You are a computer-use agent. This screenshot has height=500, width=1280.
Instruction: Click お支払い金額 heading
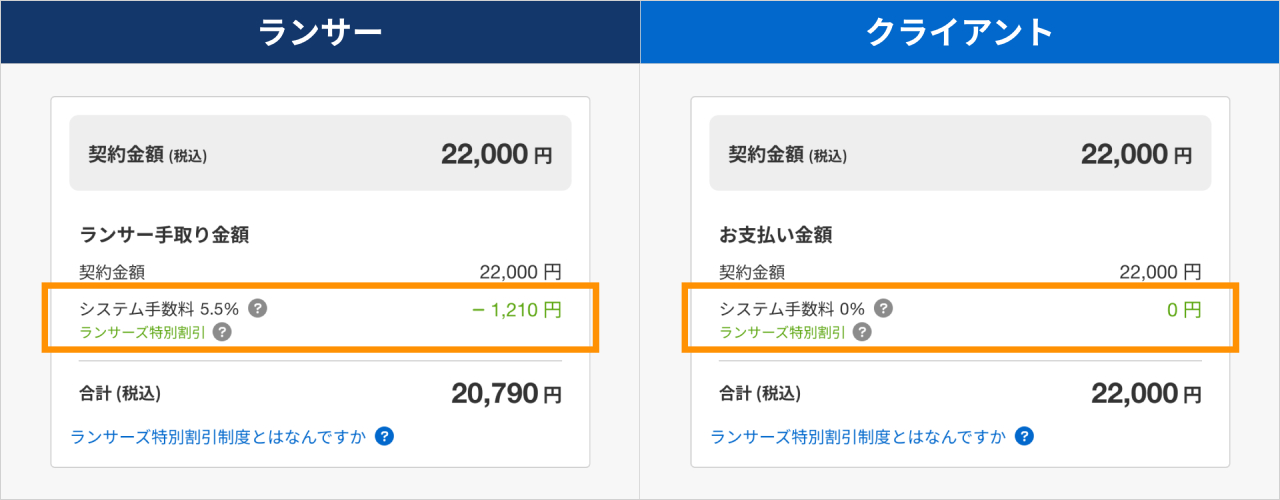coord(776,236)
